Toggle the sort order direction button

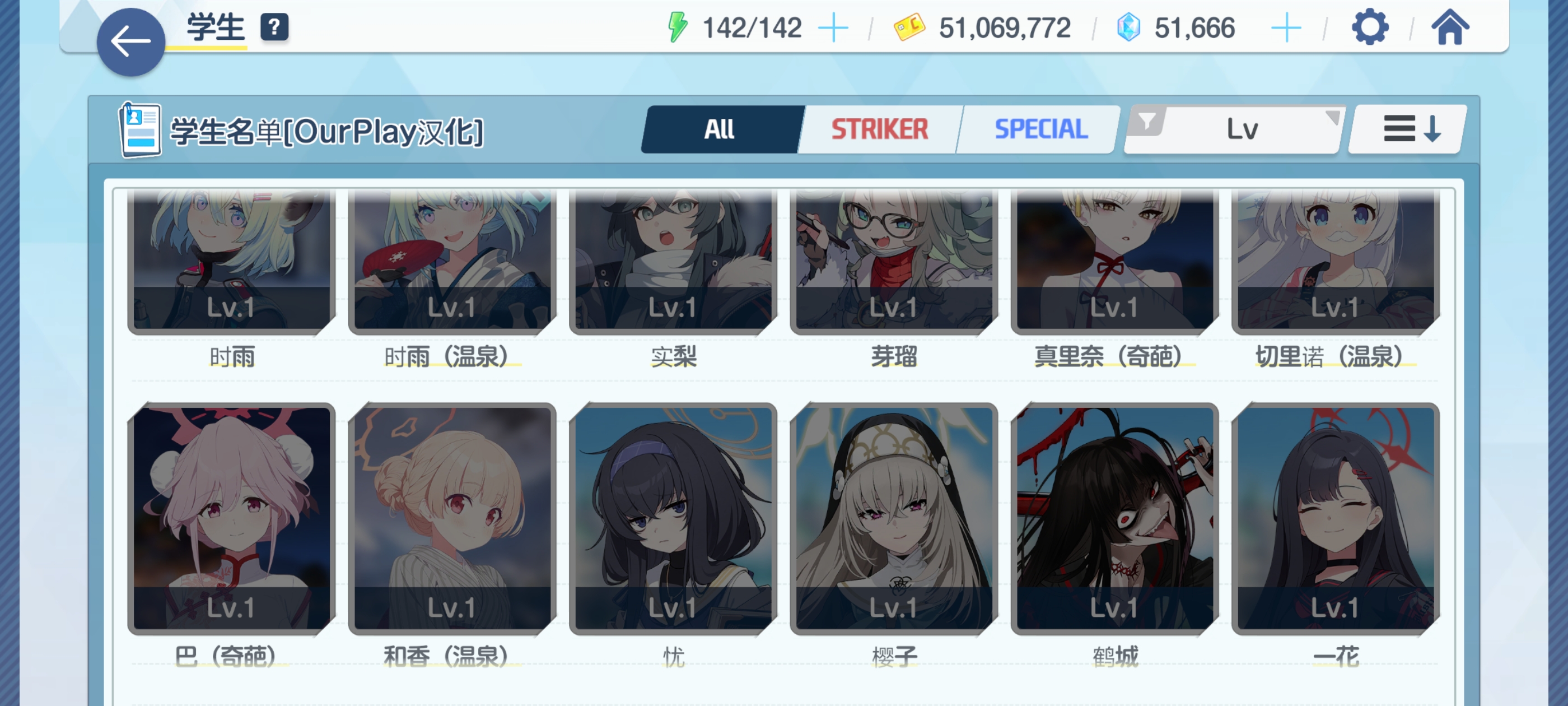click(1407, 129)
